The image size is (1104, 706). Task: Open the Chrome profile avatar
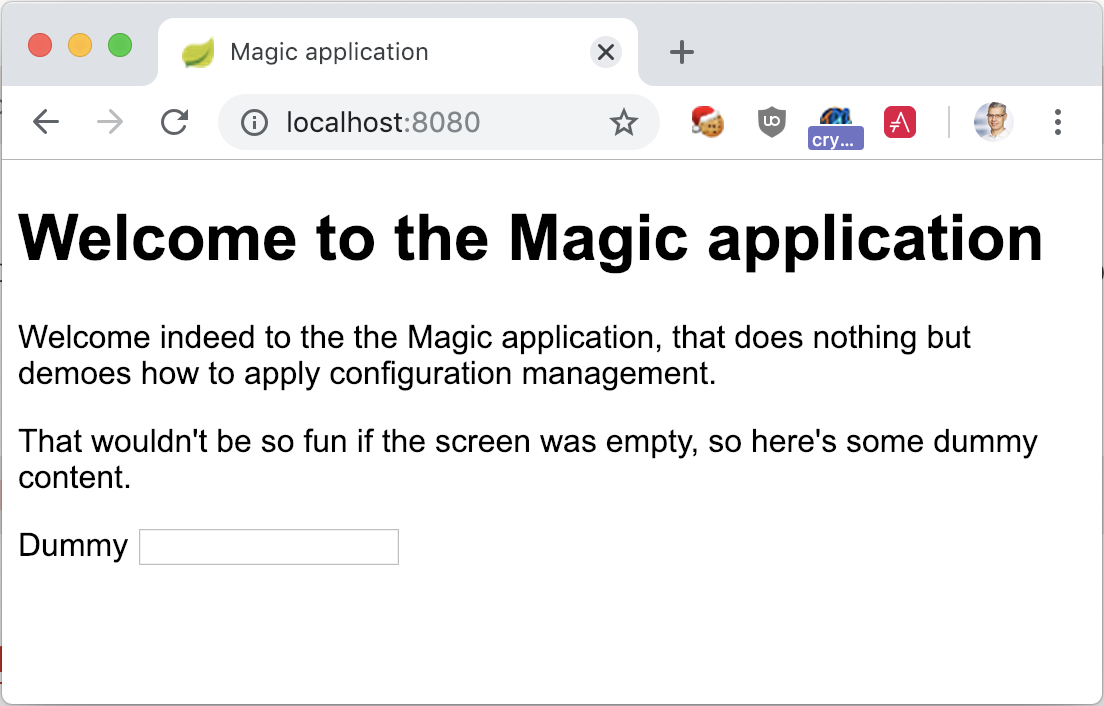coord(992,121)
